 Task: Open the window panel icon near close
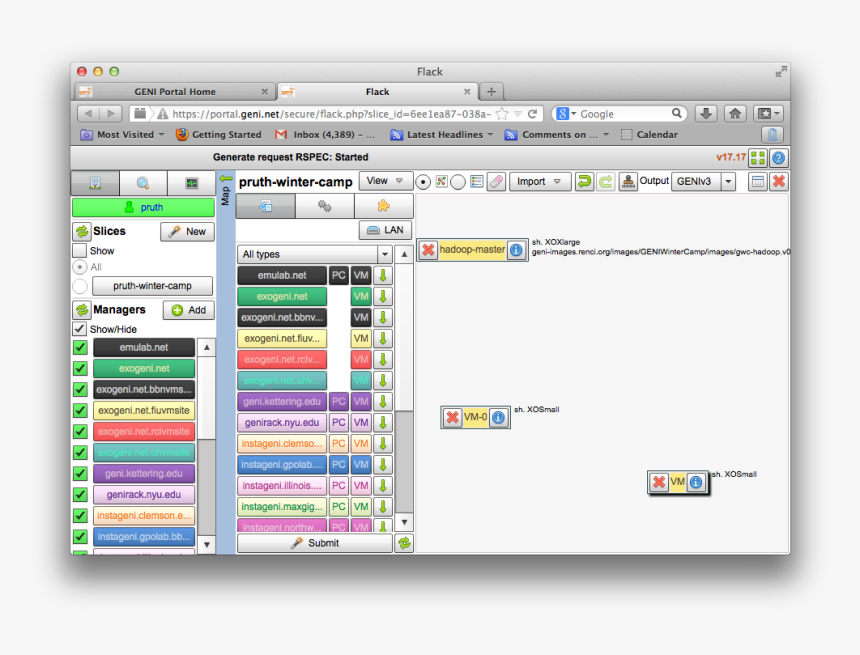click(757, 181)
